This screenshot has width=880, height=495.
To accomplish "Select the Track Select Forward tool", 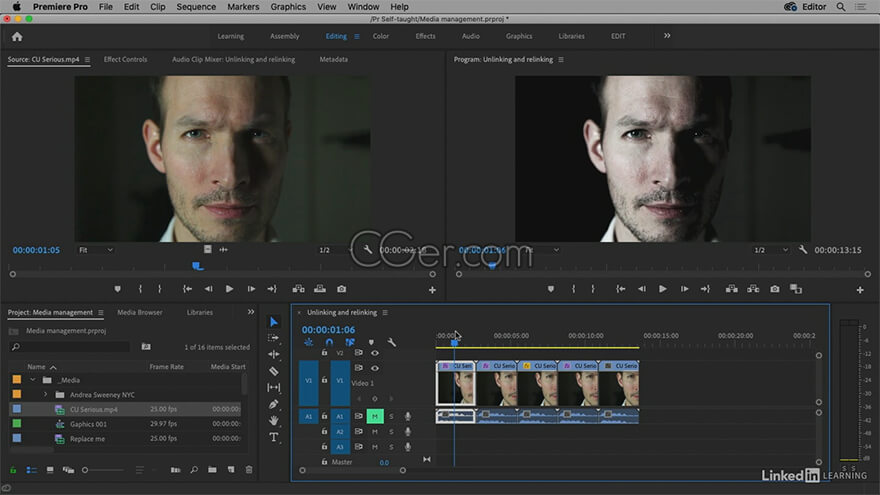I will (x=273, y=338).
